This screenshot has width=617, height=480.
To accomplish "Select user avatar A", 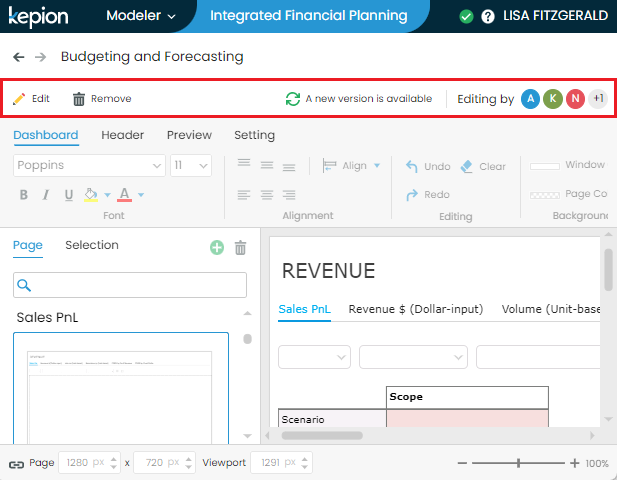I will pos(530,99).
